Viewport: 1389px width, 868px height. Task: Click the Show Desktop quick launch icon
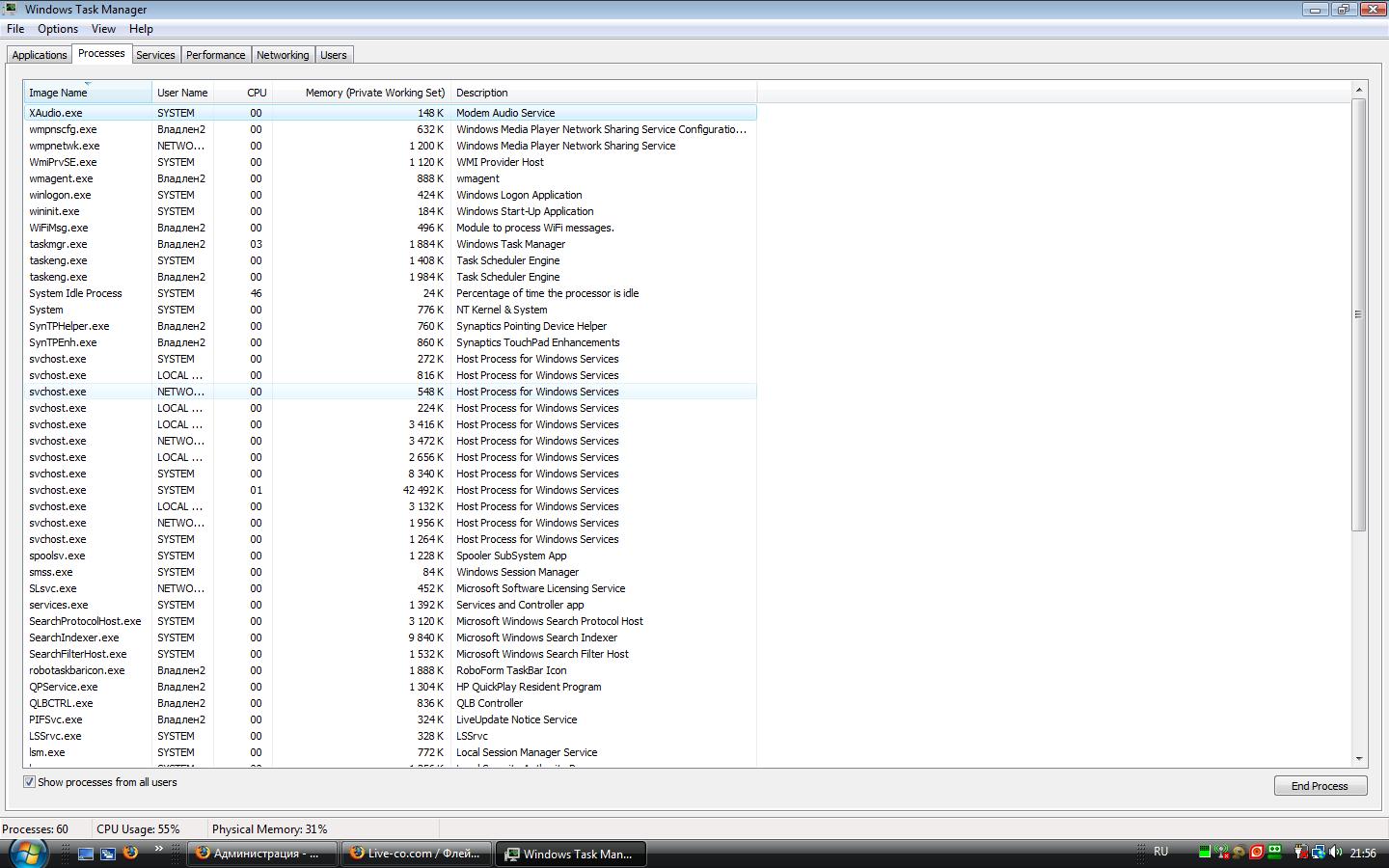click(x=86, y=854)
